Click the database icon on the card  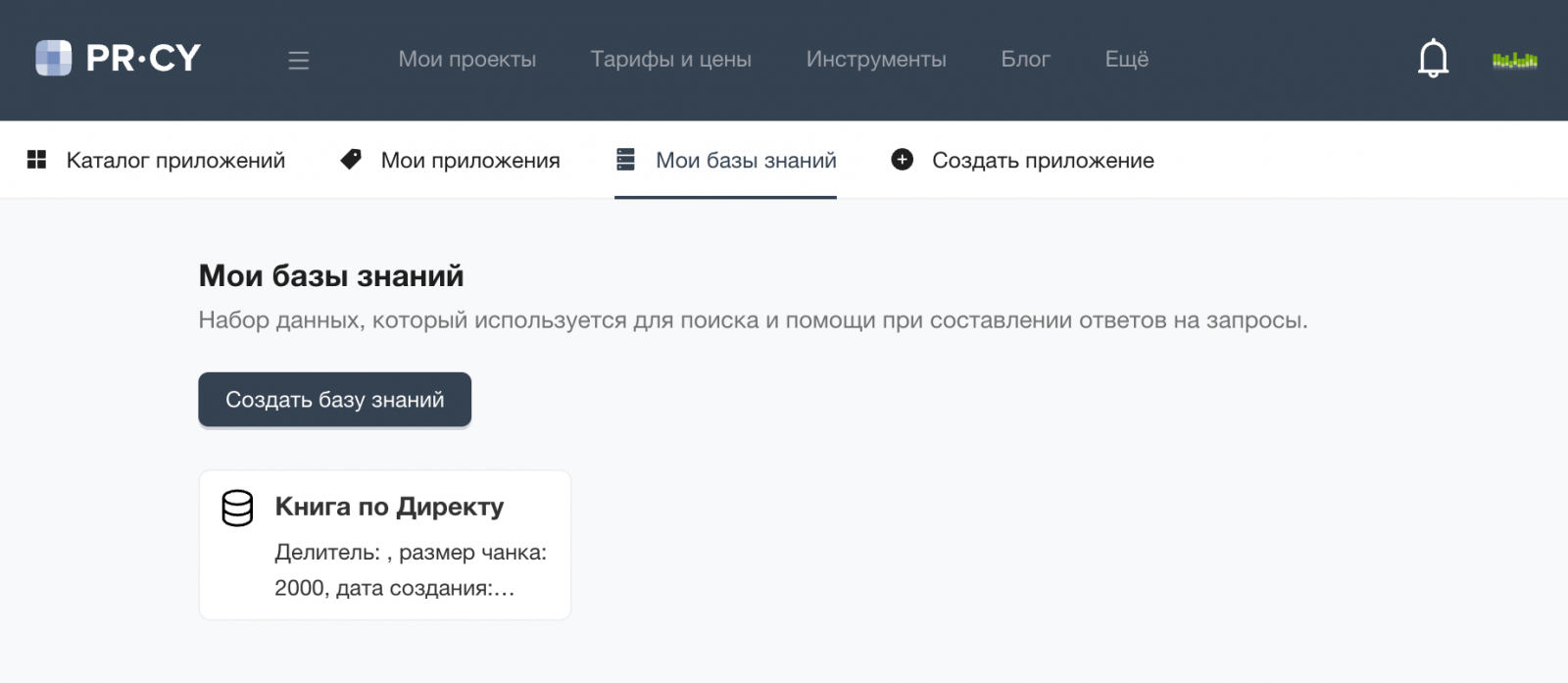pyautogui.click(x=237, y=509)
